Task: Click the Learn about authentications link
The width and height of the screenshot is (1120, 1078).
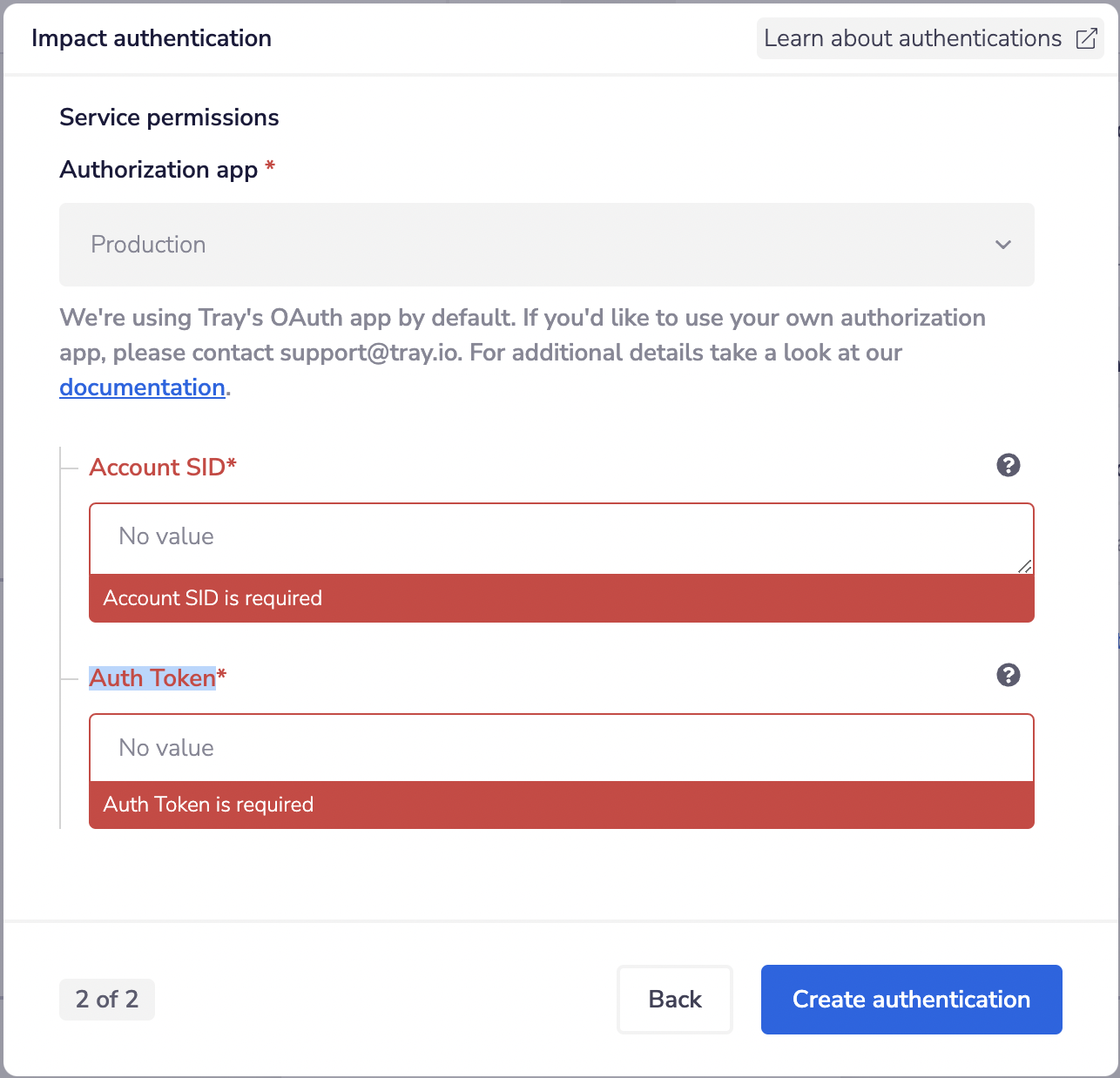Action: tap(911, 38)
